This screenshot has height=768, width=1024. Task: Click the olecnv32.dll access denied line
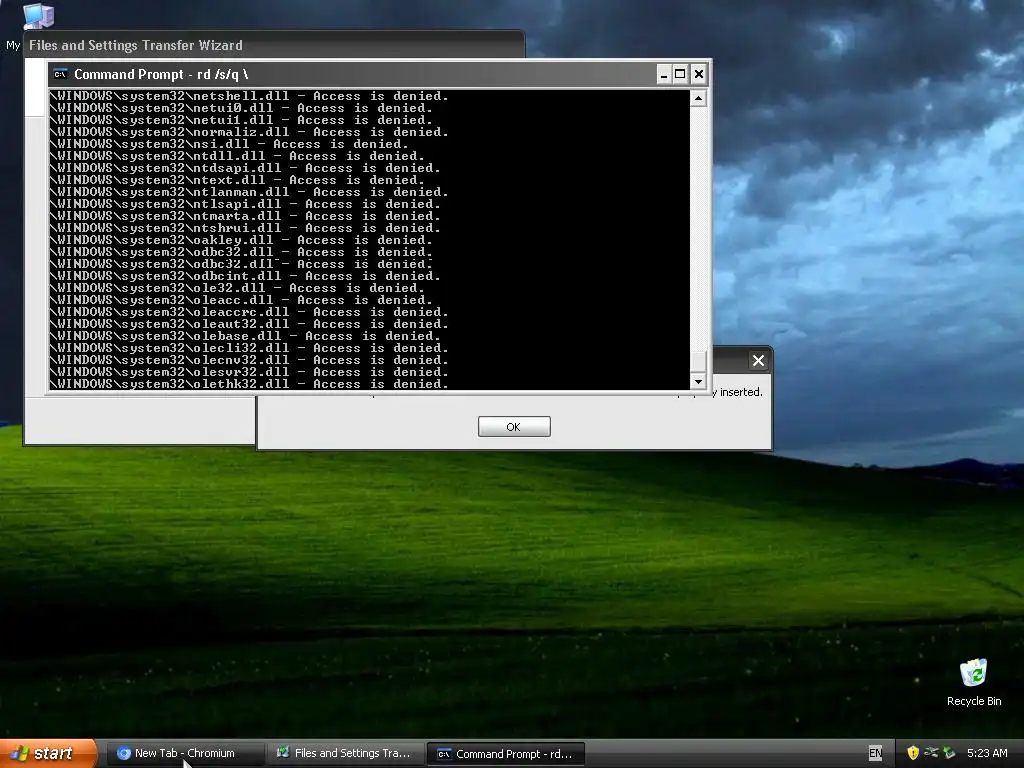coord(249,360)
